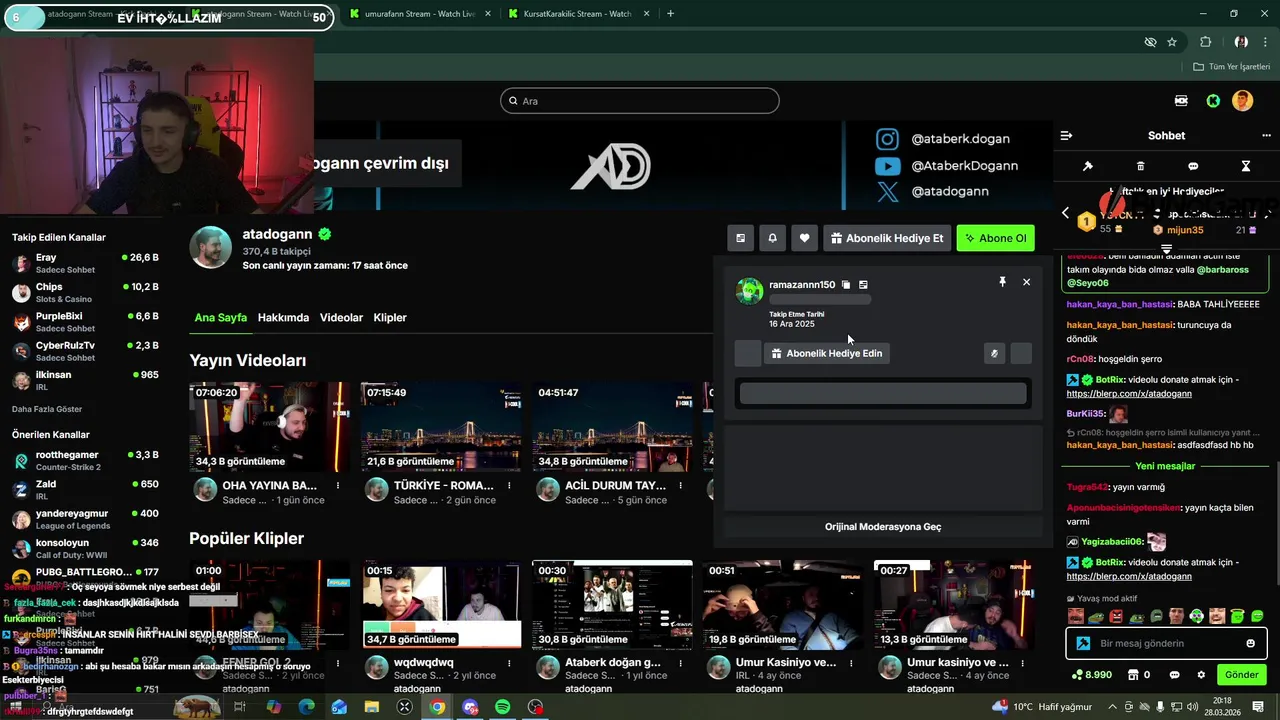Open the profile avatar menu top right
This screenshot has width=1280, height=720.
[1242, 101]
